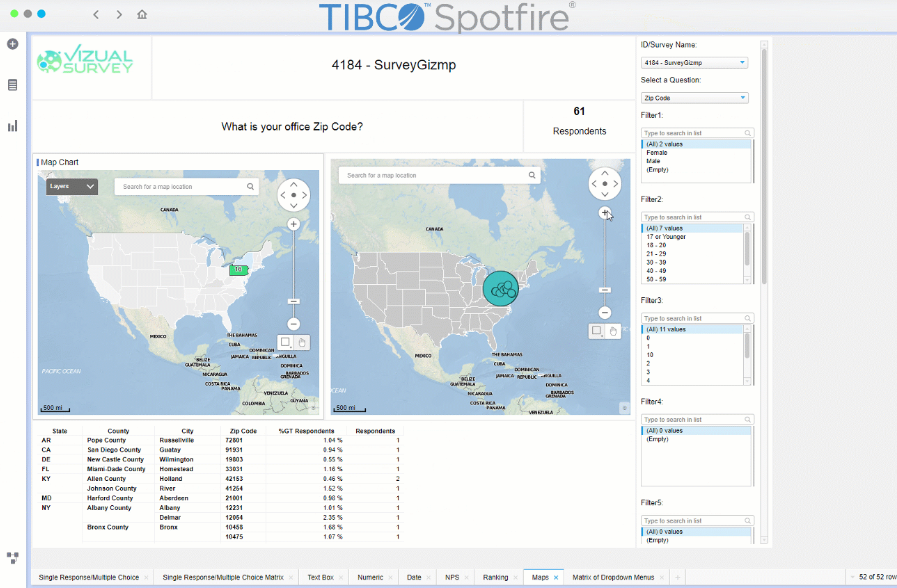897x588 pixels.
Task: Click the Filter2 list scrollbar
Action: (x=747, y=249)
